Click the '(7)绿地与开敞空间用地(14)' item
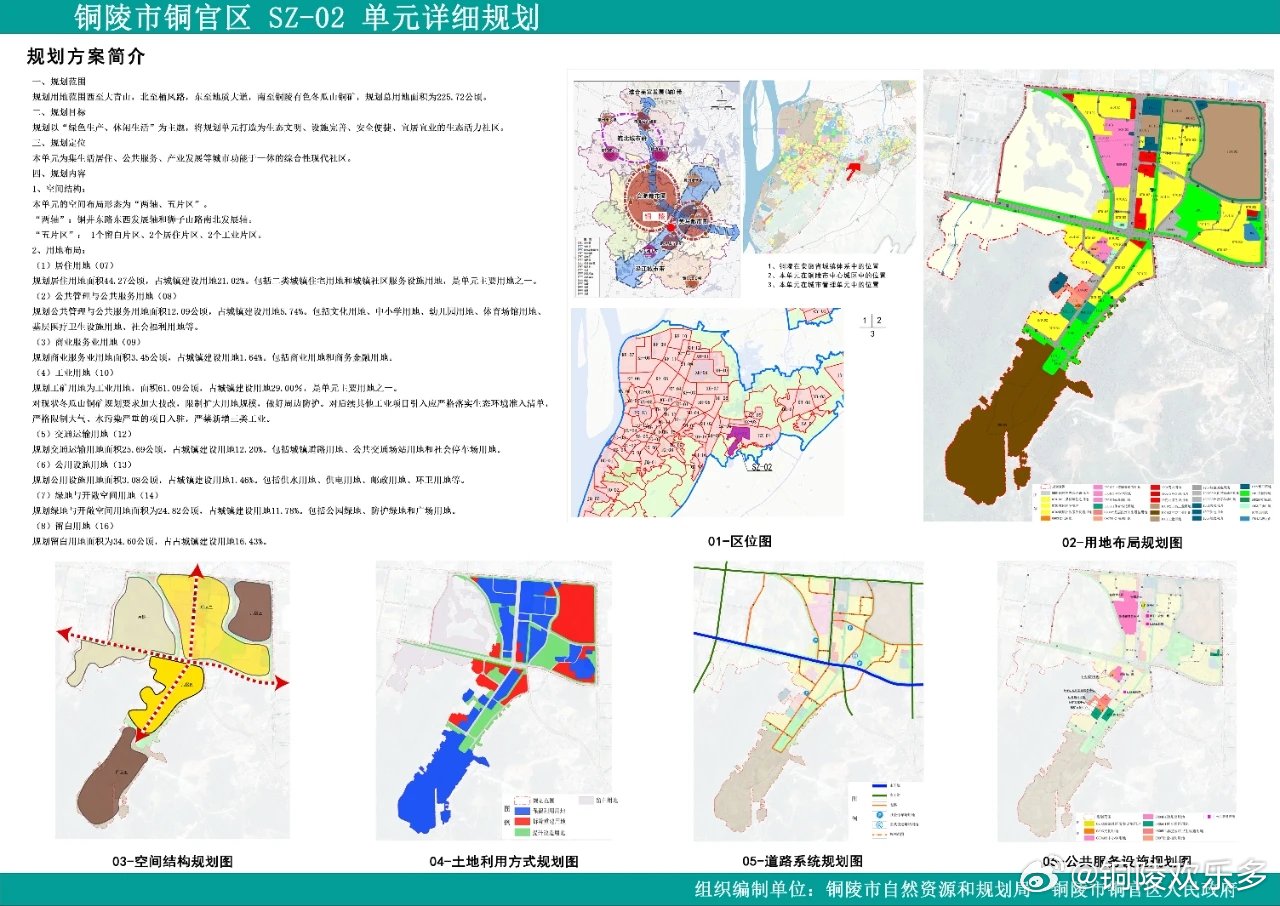The height and width of the screenshot is (906, 1280). pyautogui.click(x=97, y=496)
